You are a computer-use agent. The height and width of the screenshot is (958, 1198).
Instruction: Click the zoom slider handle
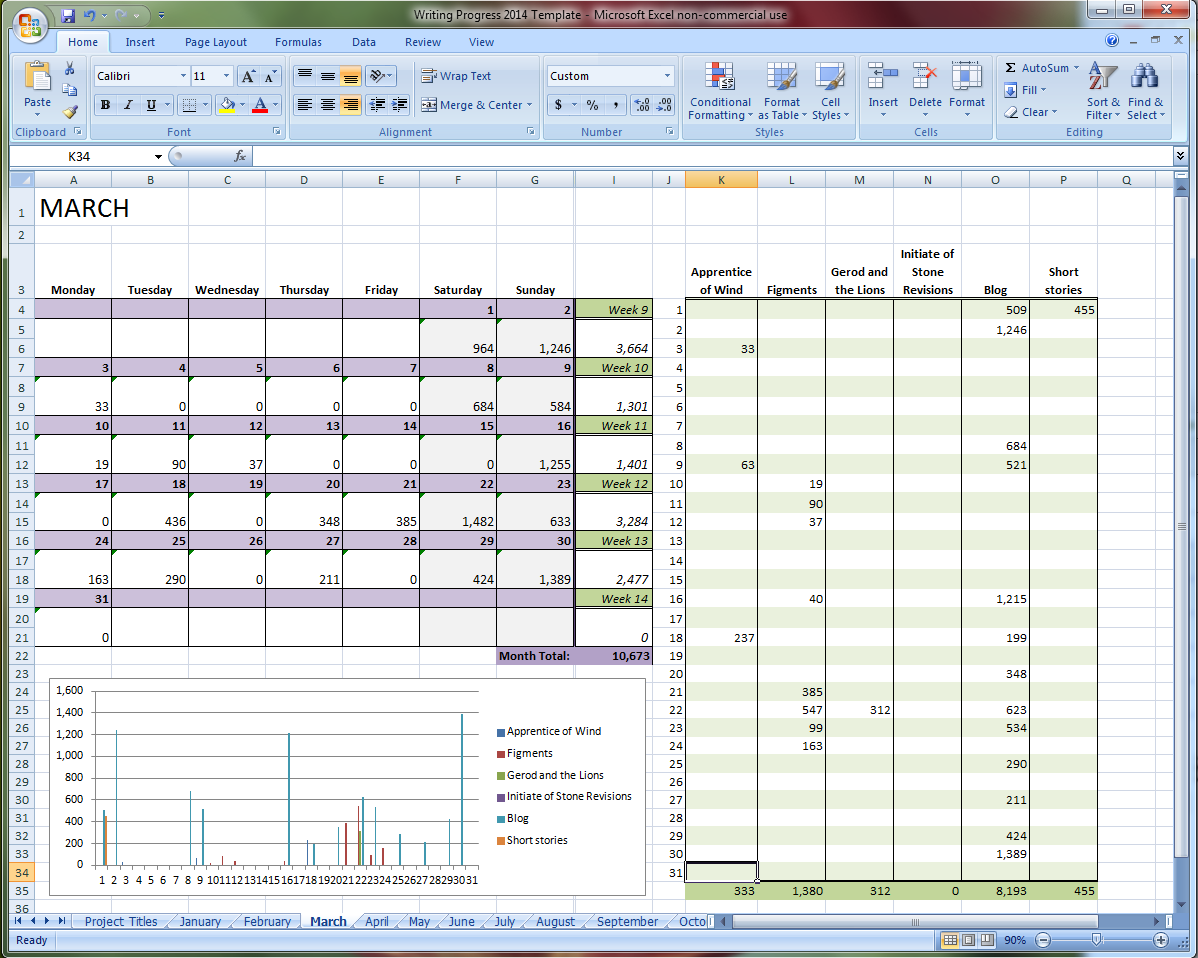[1097, 940]
